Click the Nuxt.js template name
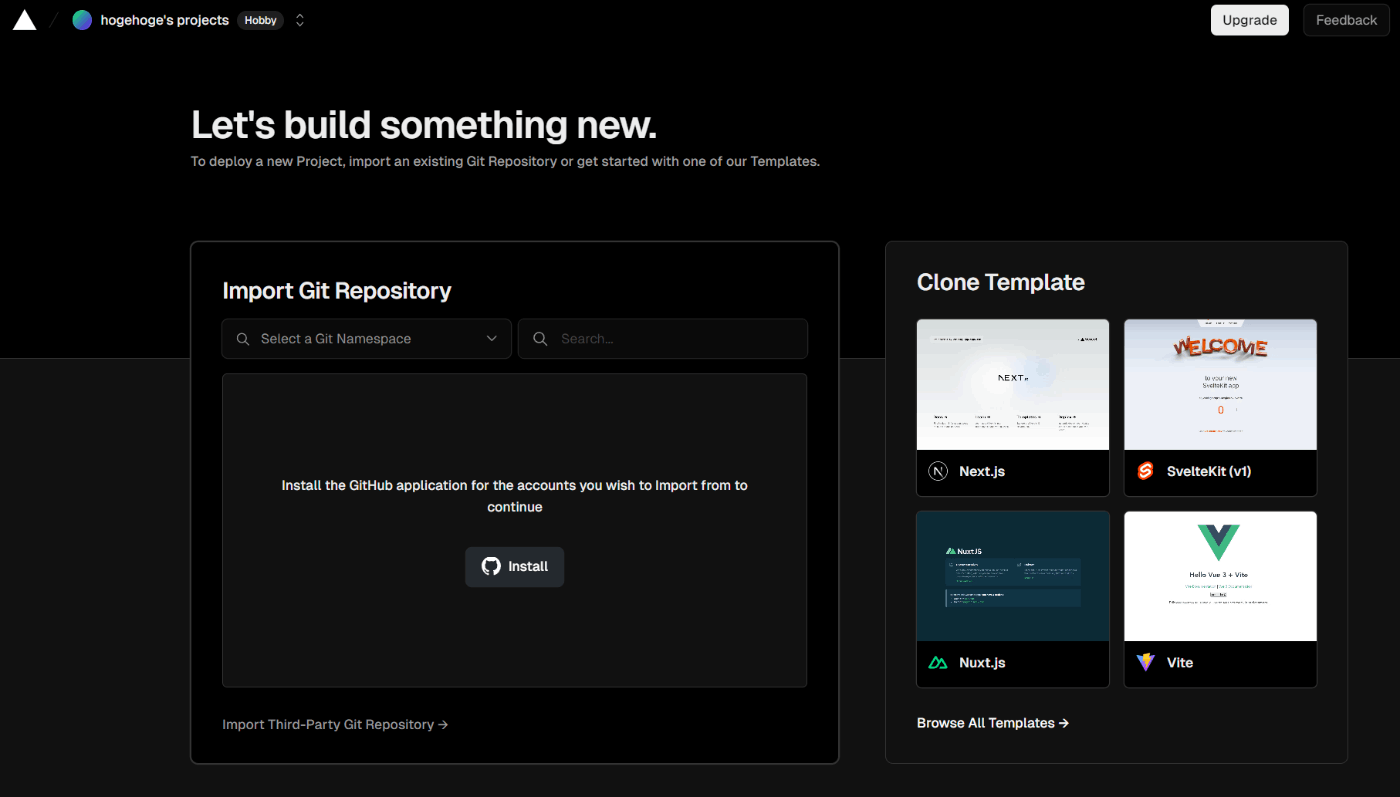The width and height of the screenshot is (1400, 797). [x=982, y=663]
